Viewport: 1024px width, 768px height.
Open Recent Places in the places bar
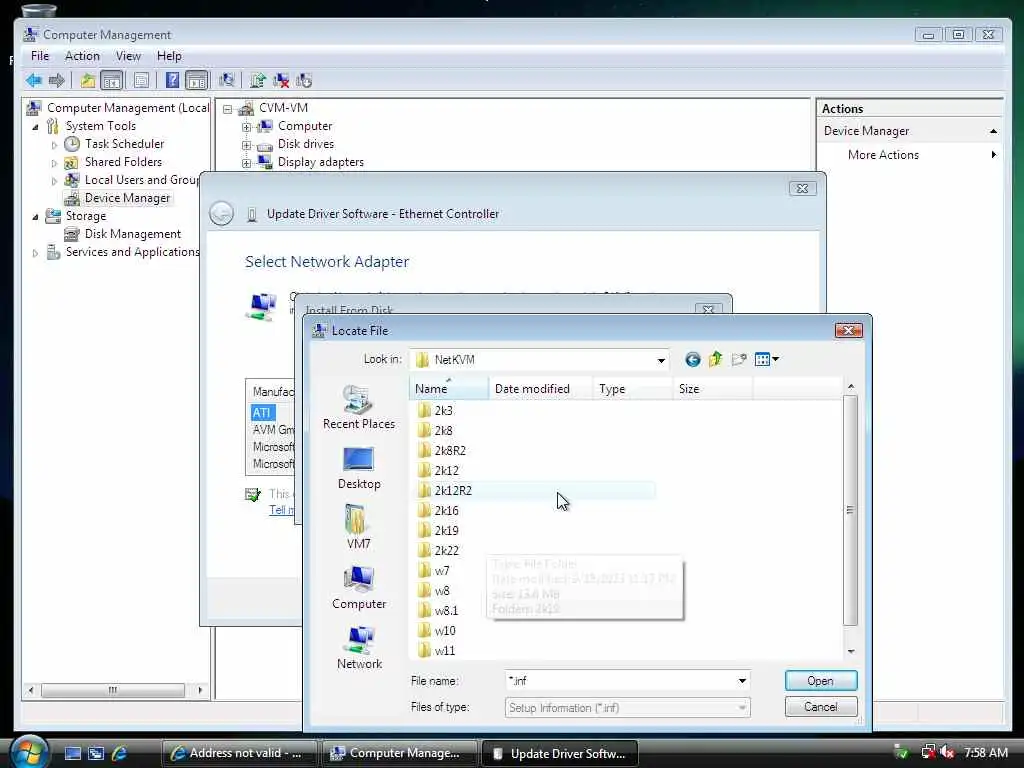tap(359, 408)
